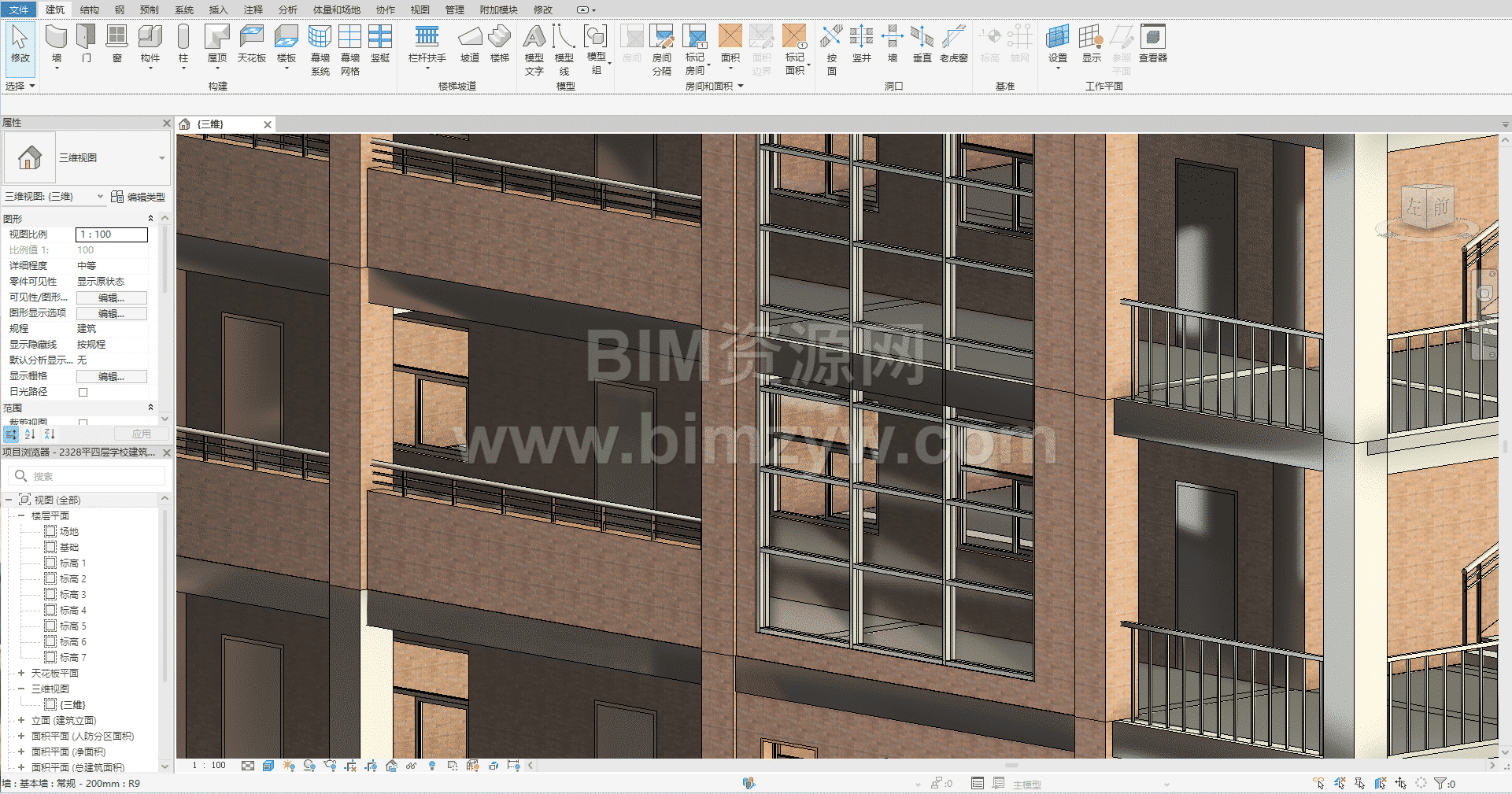Close the {三维} view tab

tap(268, 124)
